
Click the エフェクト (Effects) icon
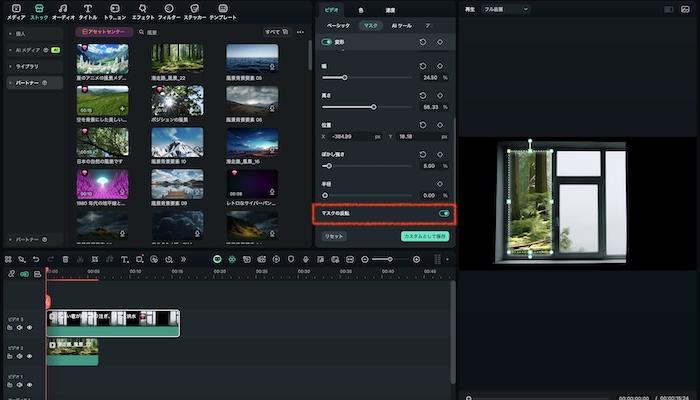pyautogui.click(x=142, y=11)
